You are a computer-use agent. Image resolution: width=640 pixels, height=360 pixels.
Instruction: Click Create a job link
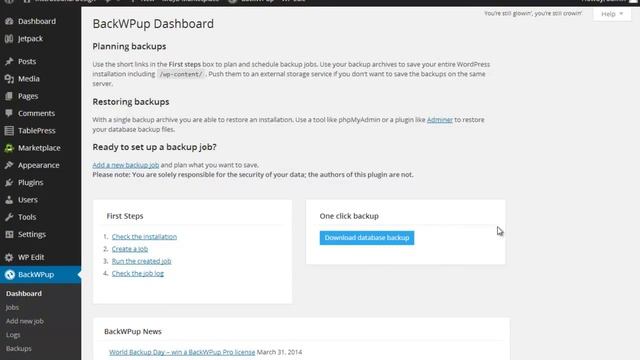[130, 249]
